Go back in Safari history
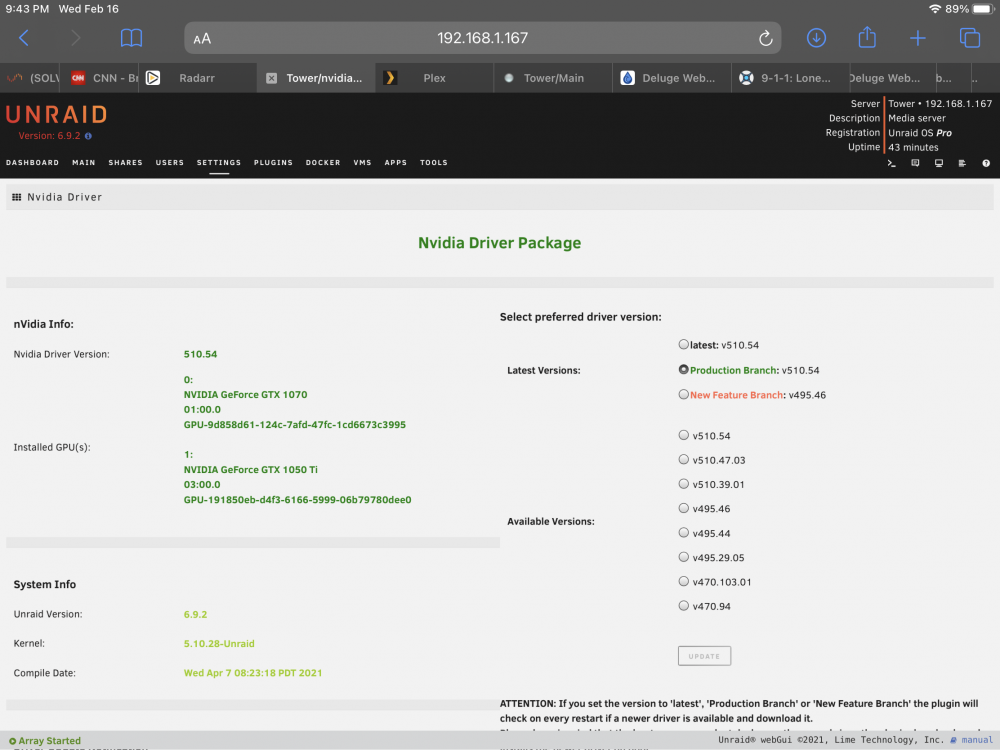The height and width of the screenshot is (750, 1000). pos(24,38)
